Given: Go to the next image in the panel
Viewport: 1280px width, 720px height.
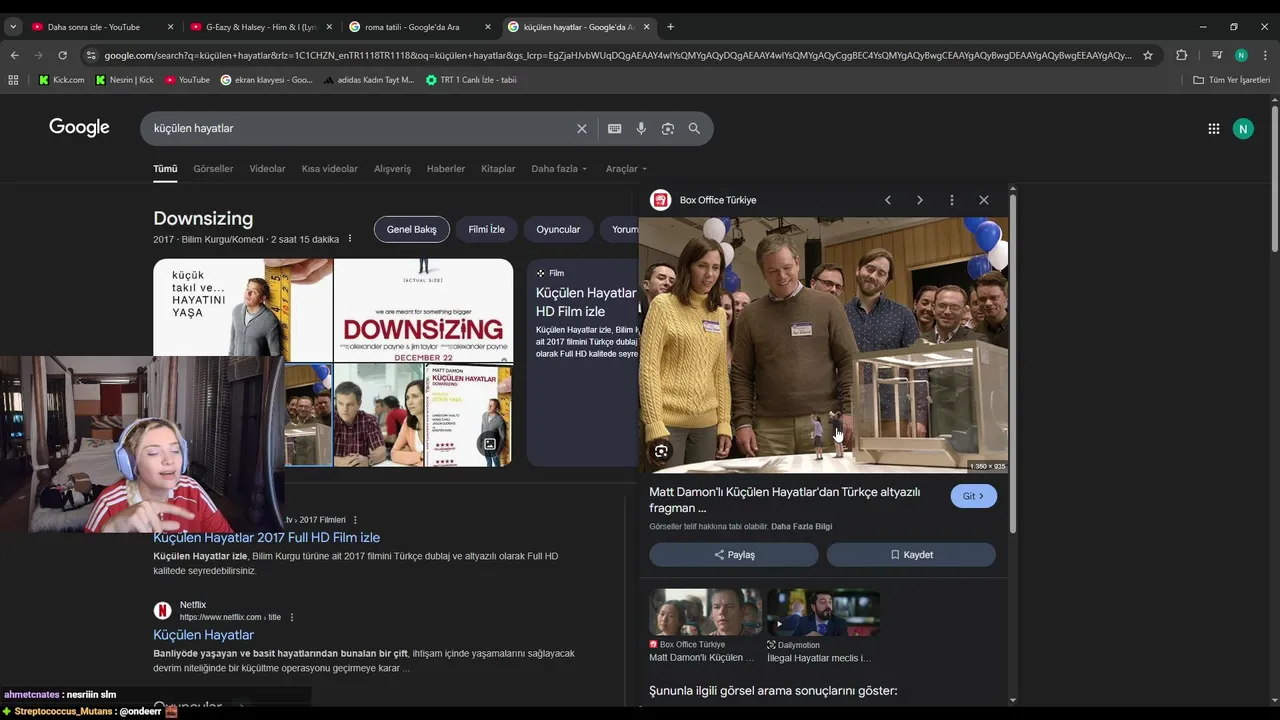Looking at the screenshot, I should [920, 200].
